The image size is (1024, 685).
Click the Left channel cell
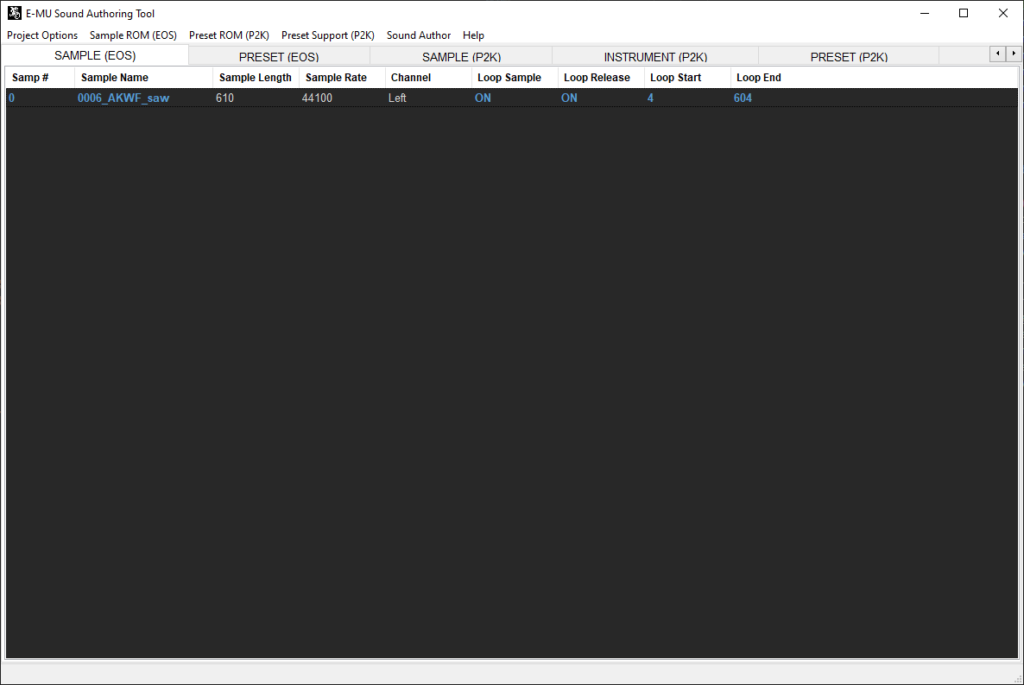[x=397, y=98]
